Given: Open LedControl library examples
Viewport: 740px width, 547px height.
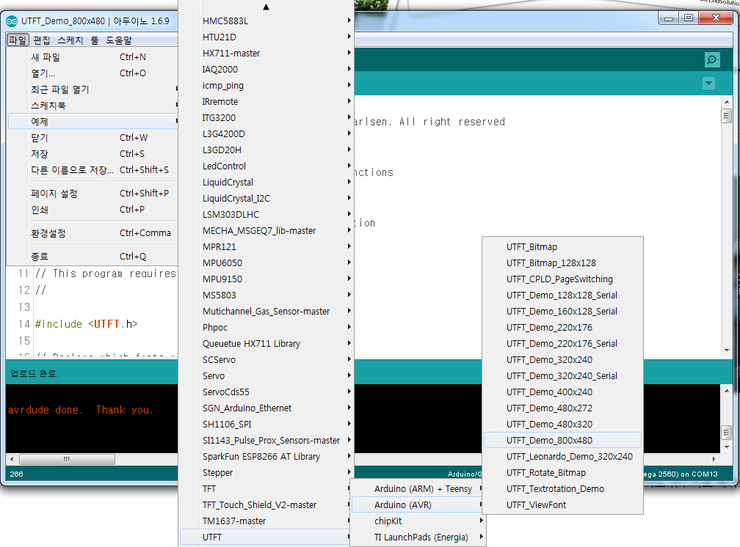Looking at the screenshot, I should pos(266,166).
